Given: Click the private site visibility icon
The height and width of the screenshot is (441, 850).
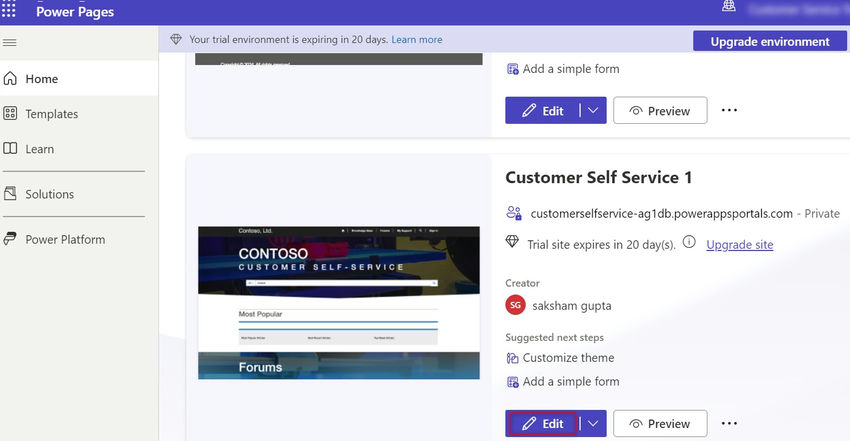Looking at the screenshot, I should [x=513, y=213].
